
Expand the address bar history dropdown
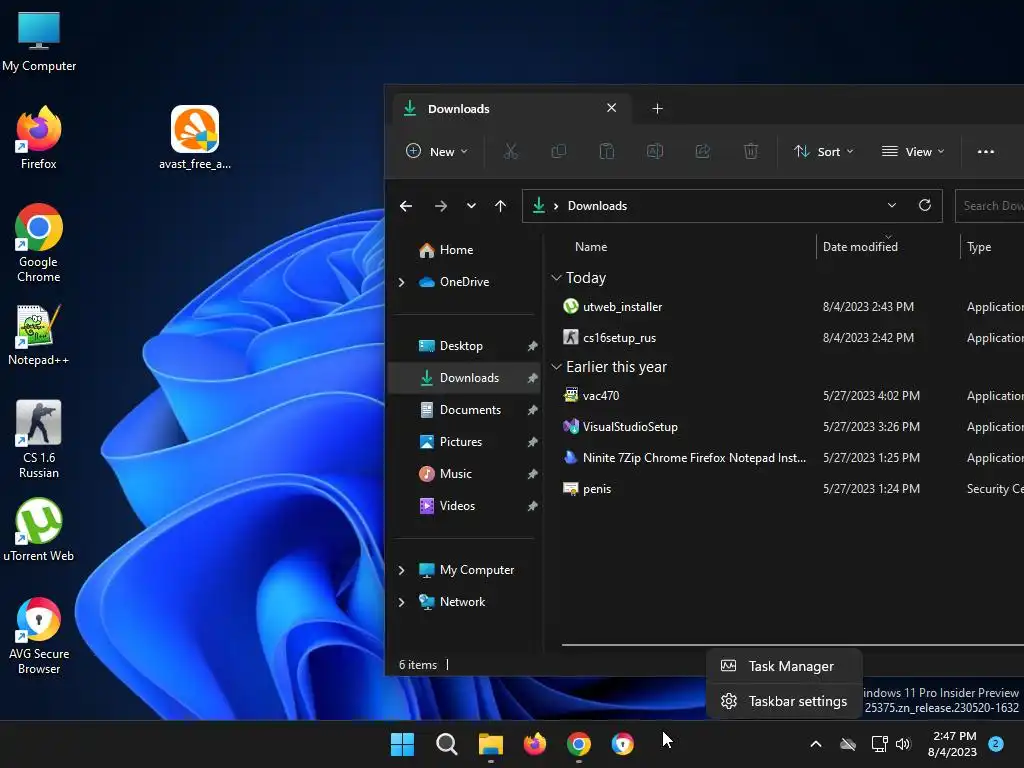click(891, 205)
